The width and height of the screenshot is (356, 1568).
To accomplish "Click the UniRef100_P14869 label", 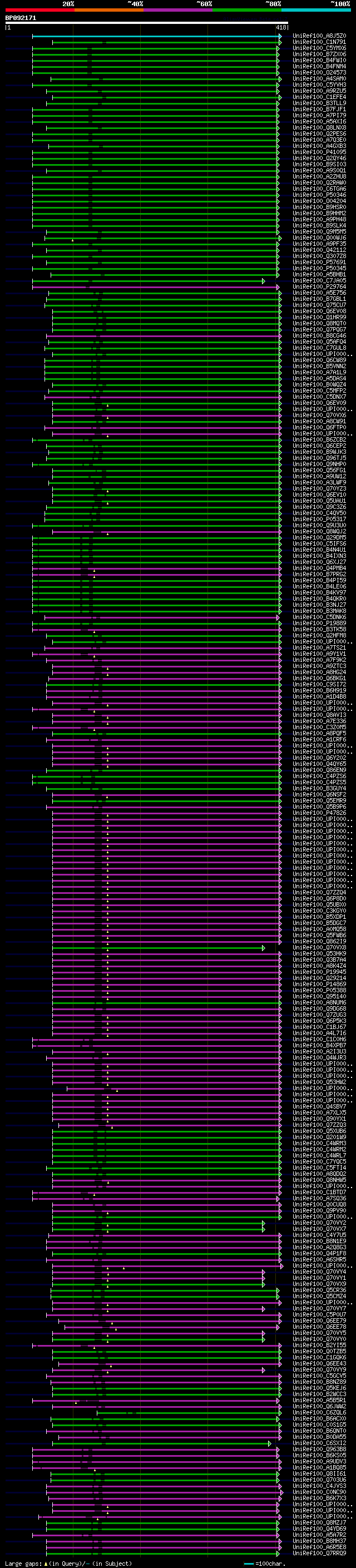I will click(319, 983).
